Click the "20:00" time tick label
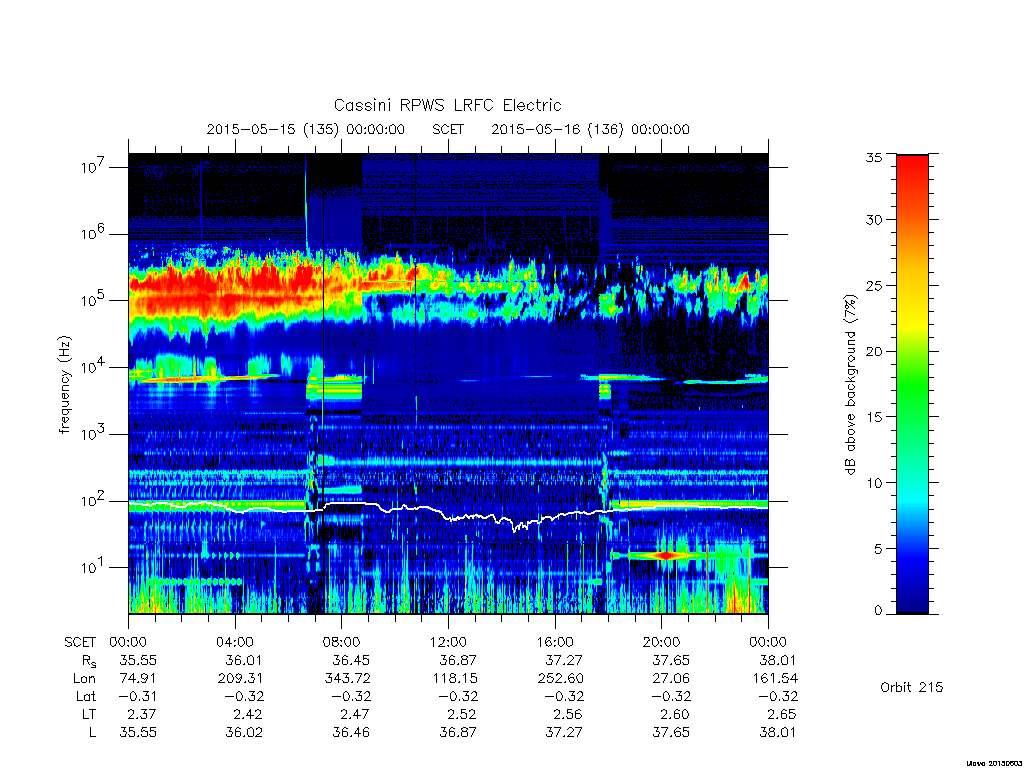Image resolution: width=1024 pixels, height=768 pixels. [662, 642]
